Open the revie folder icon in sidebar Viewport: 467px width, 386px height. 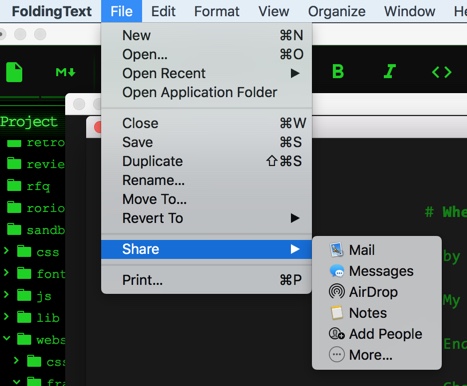[14, 164]
